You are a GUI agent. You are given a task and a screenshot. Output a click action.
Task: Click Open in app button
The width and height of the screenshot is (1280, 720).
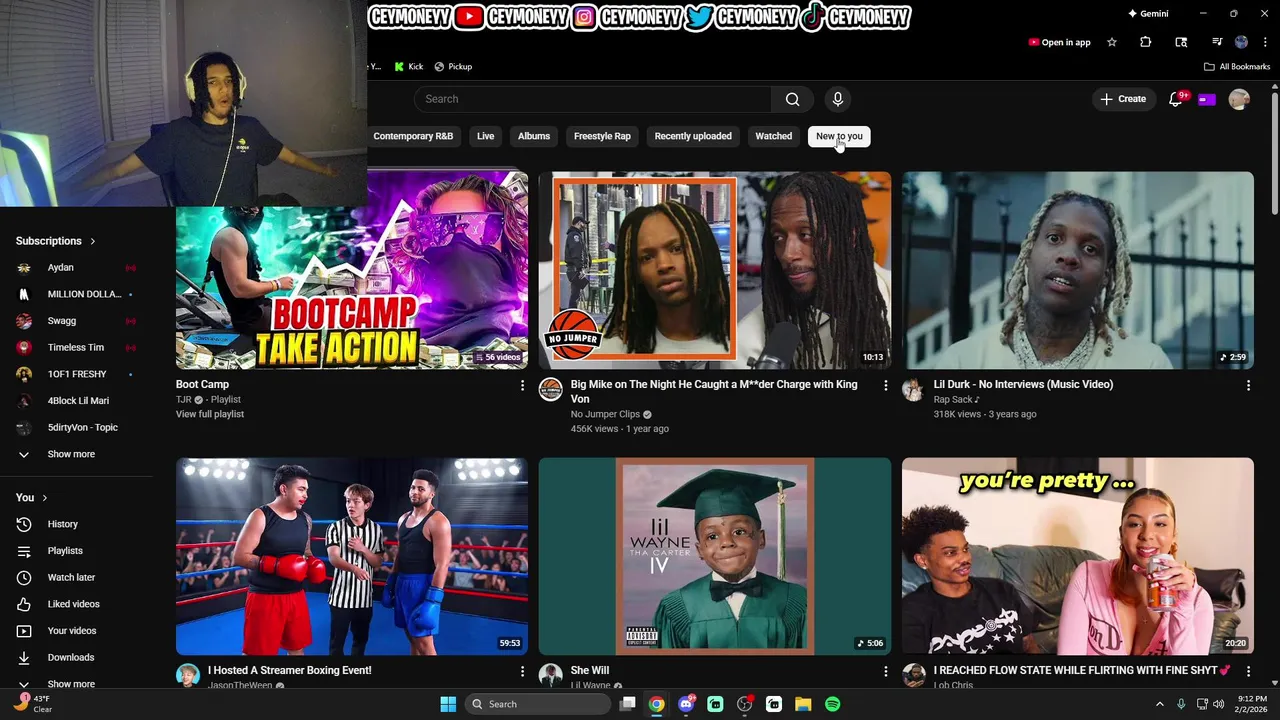1059,42
